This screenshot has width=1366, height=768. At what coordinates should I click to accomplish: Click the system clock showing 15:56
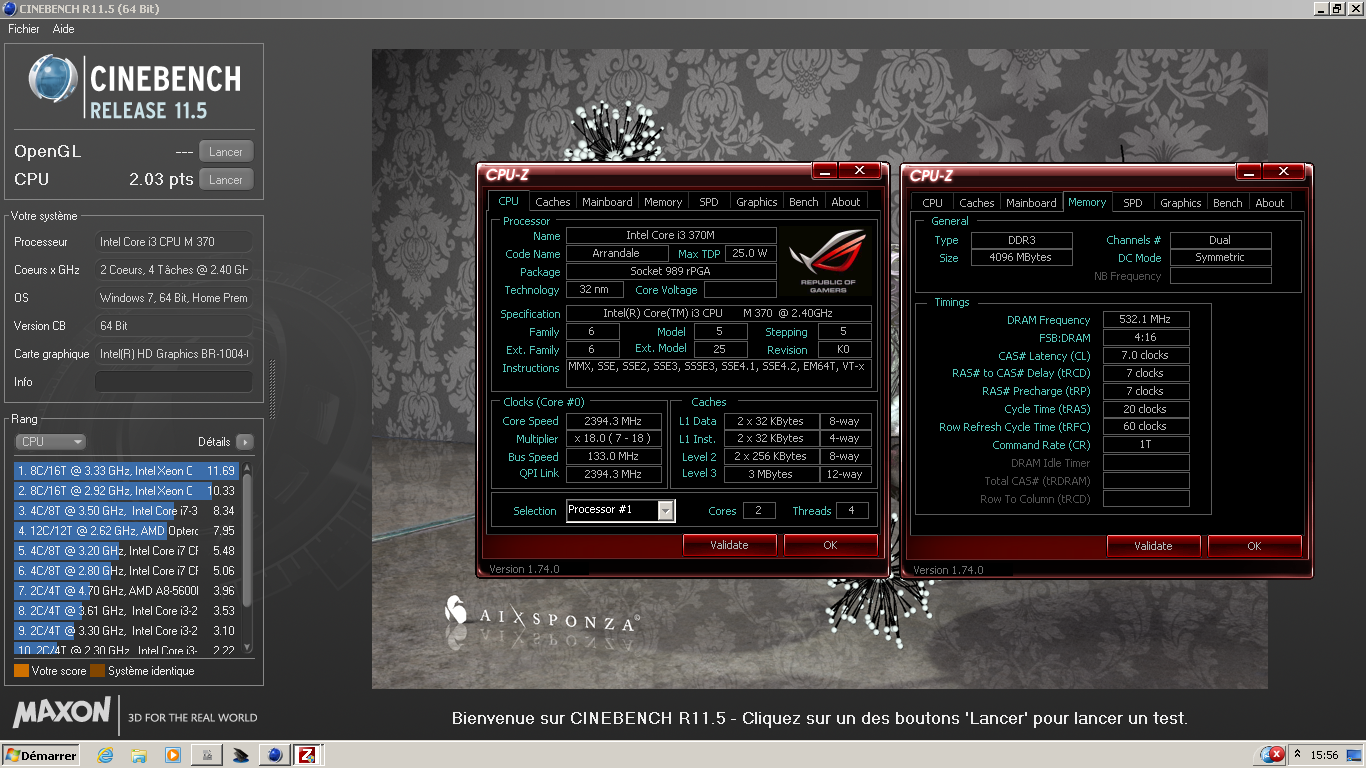(1324, 755)
